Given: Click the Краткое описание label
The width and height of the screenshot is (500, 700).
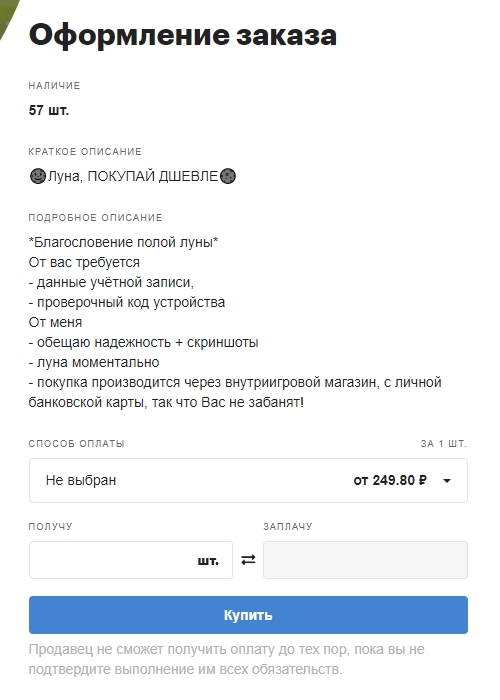Looking at the screenshot, I should click(x=85, y=152).
